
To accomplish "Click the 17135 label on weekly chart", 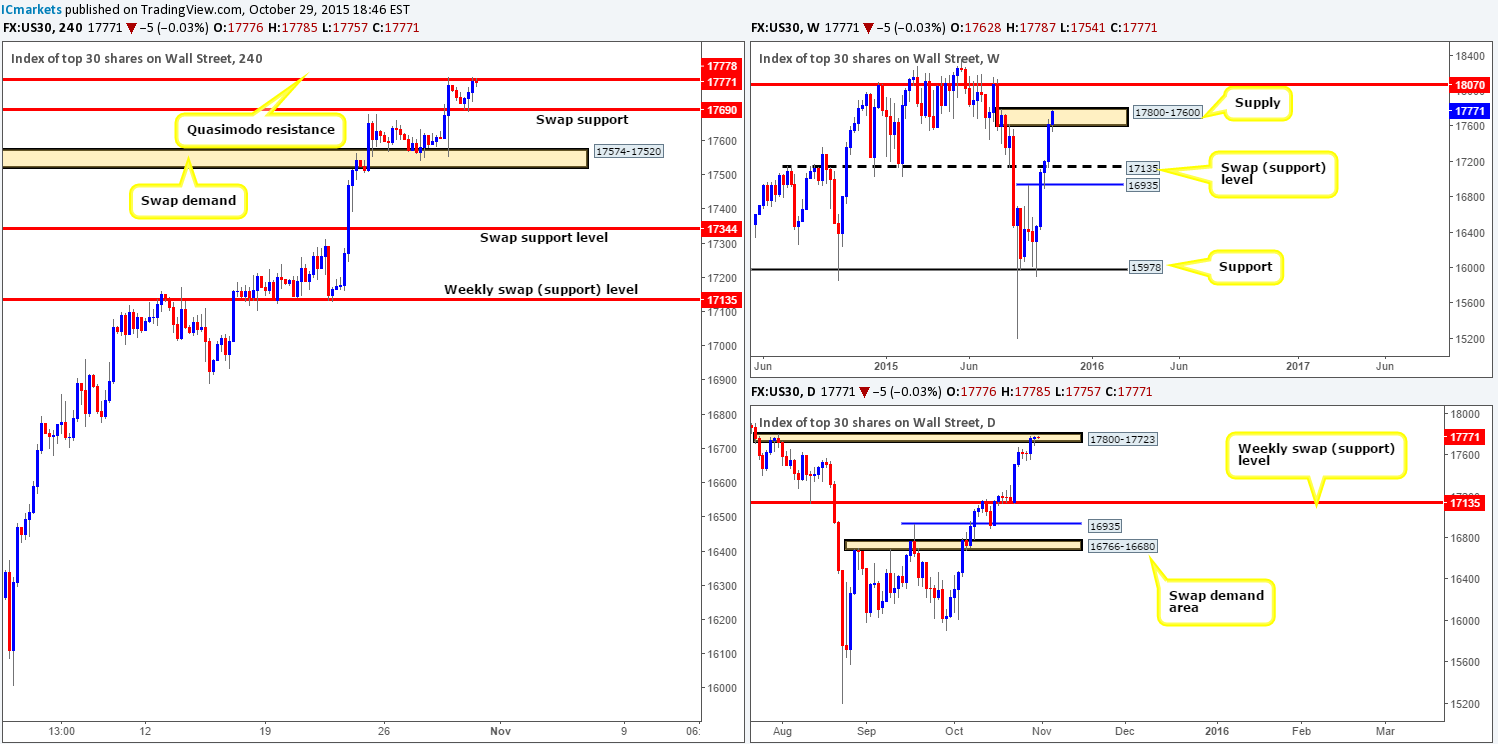I will 1142,168.
